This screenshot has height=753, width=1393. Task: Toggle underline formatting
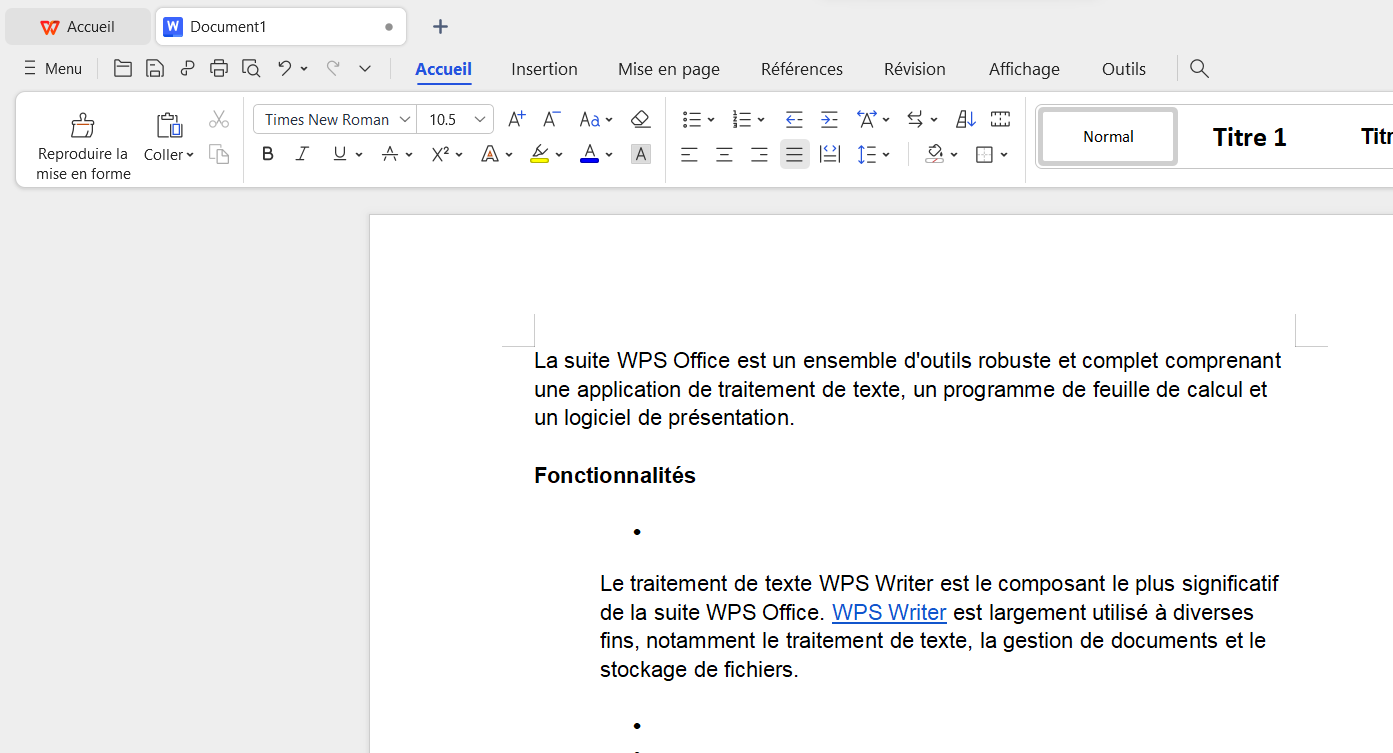[x=339, y=154]
